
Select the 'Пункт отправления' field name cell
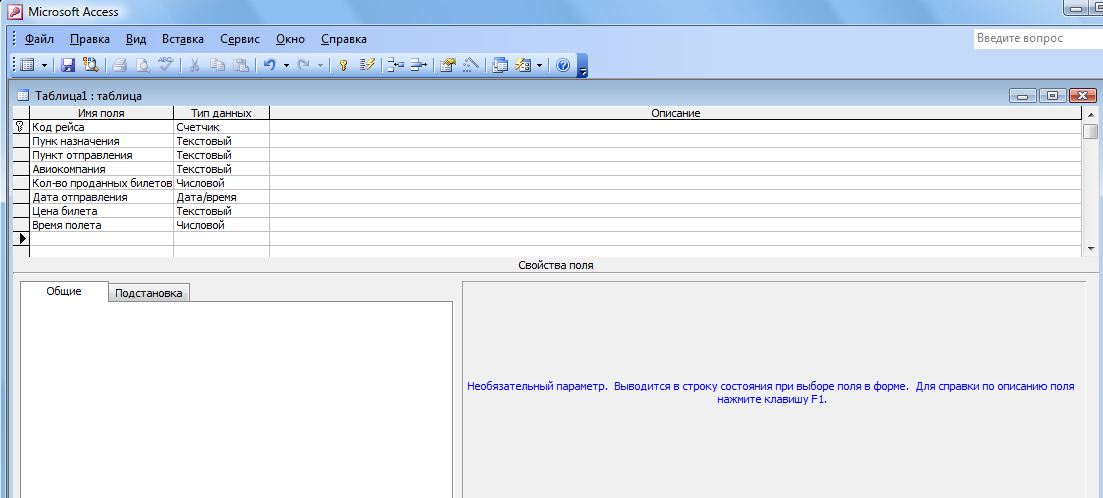coord(101,155)
